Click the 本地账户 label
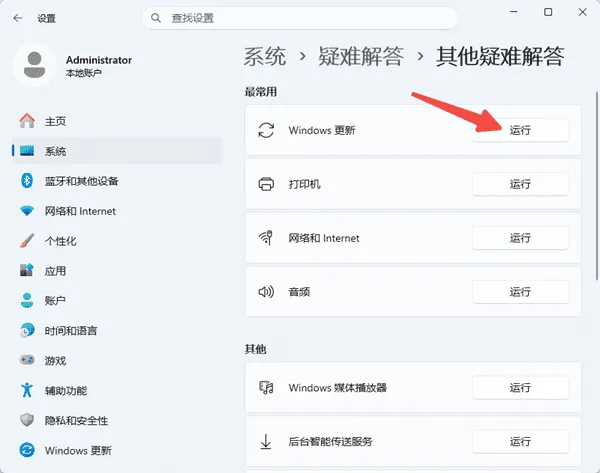The width and height of the screenshot is (600, 473). point(83,73)
